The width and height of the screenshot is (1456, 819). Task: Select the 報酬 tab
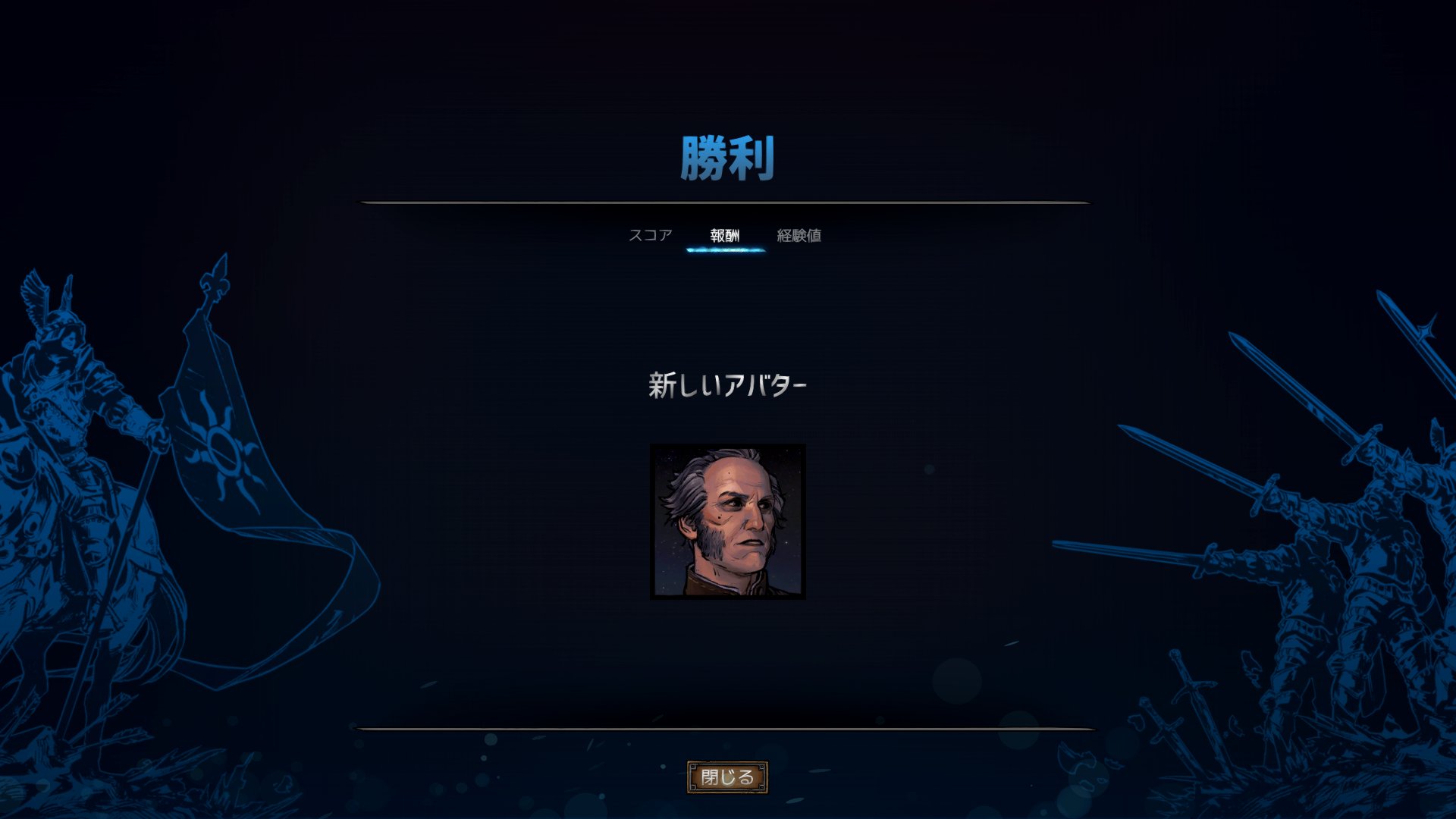click(725, 235)
